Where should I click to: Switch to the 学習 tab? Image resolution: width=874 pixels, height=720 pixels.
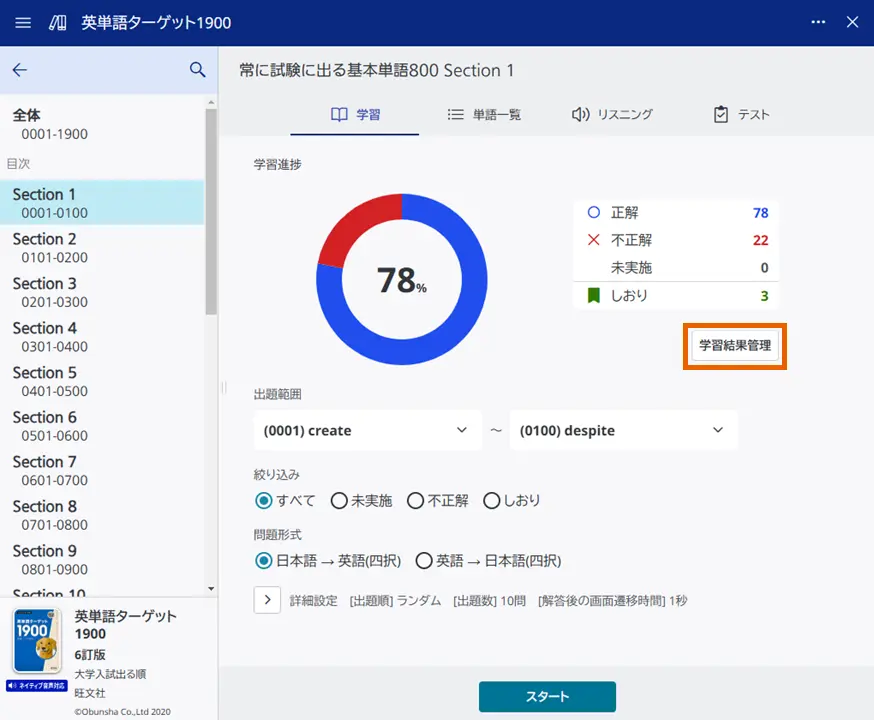point(353,115)
